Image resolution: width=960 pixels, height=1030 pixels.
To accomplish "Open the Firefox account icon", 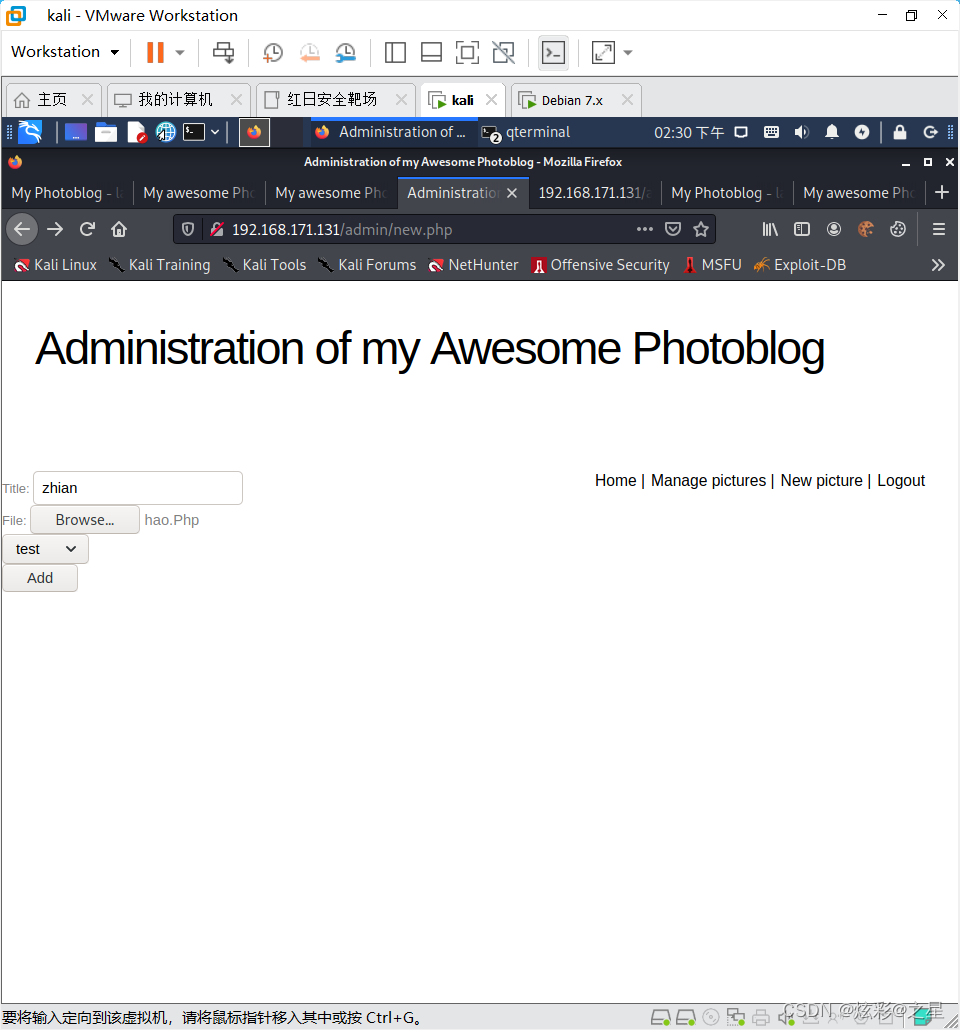I will [834, 229].
